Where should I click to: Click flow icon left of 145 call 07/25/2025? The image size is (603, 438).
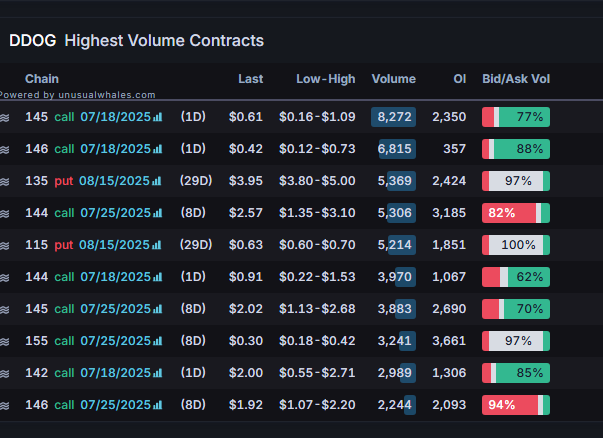tap(5, 309)
